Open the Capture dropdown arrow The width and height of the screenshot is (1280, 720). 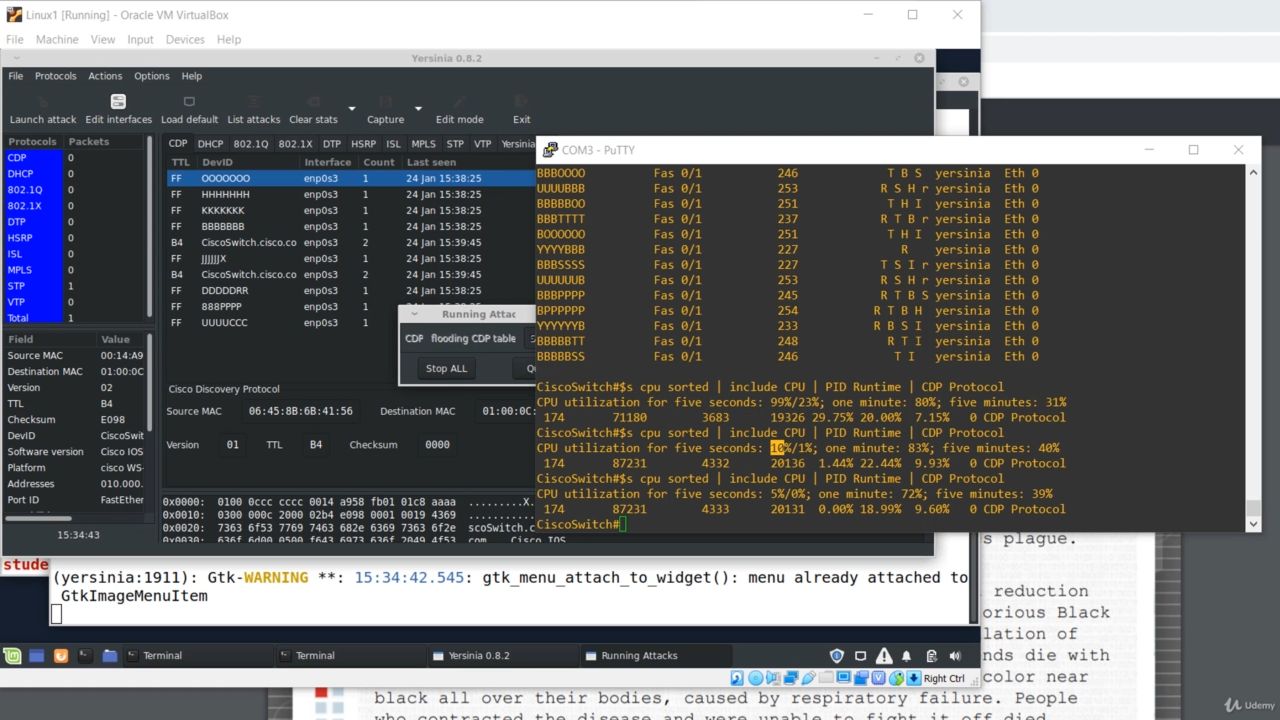pos(418,109)
